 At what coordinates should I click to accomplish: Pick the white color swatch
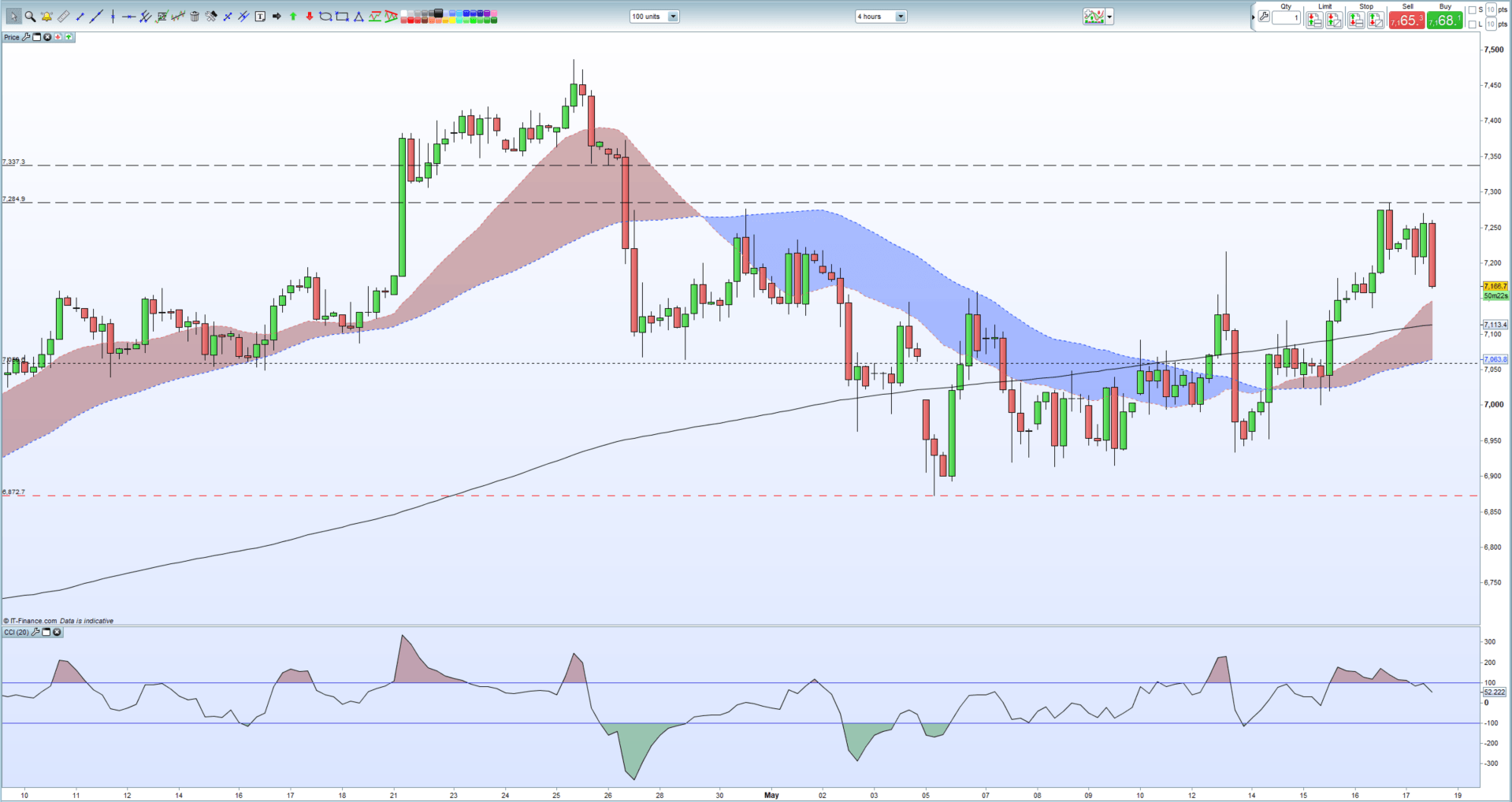pyautogui.click(x=403, y=13)
